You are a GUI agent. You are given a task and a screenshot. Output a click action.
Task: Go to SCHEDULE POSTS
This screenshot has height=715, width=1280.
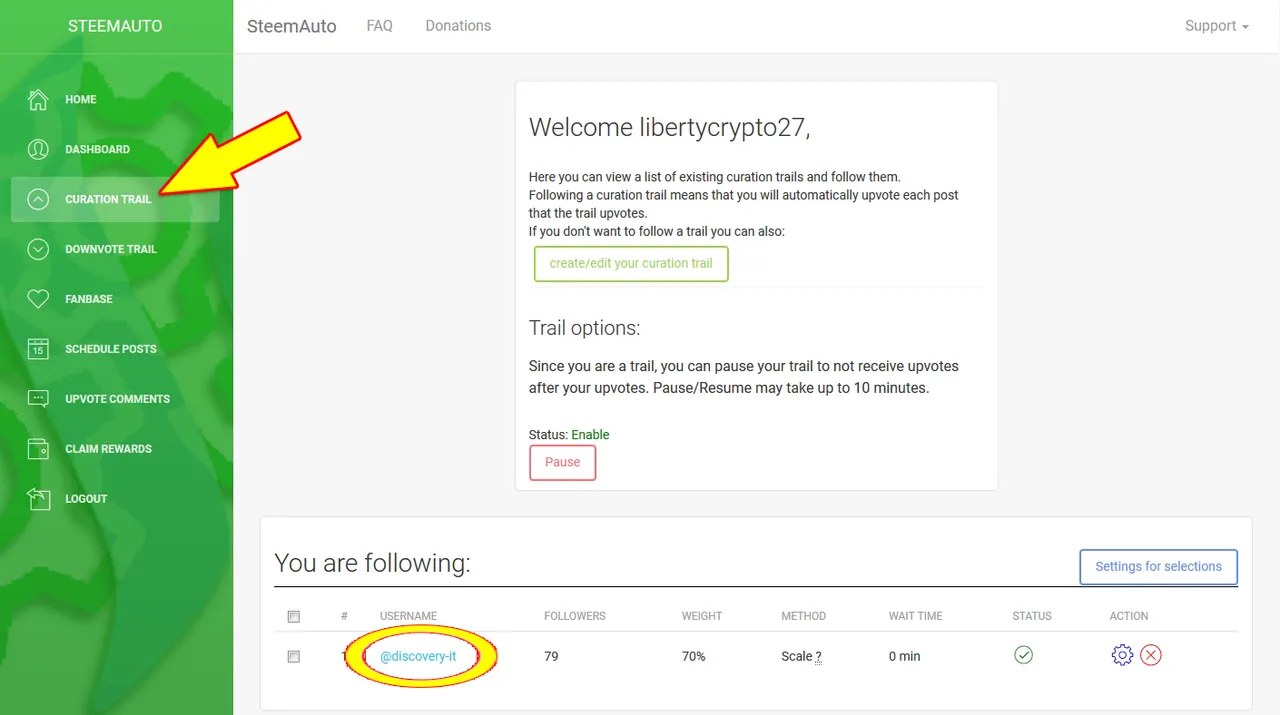[x=115, y=349]
